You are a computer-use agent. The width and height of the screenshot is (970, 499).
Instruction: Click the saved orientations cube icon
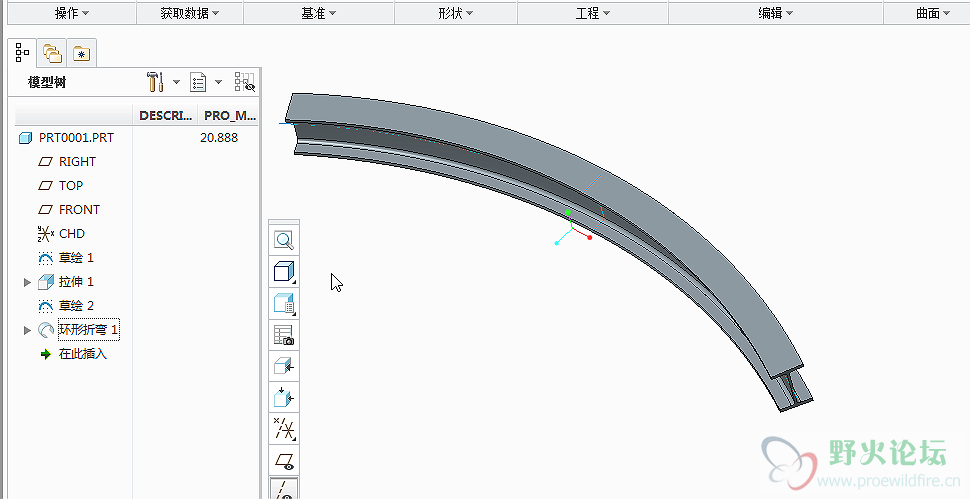click(x=284, y=304)
